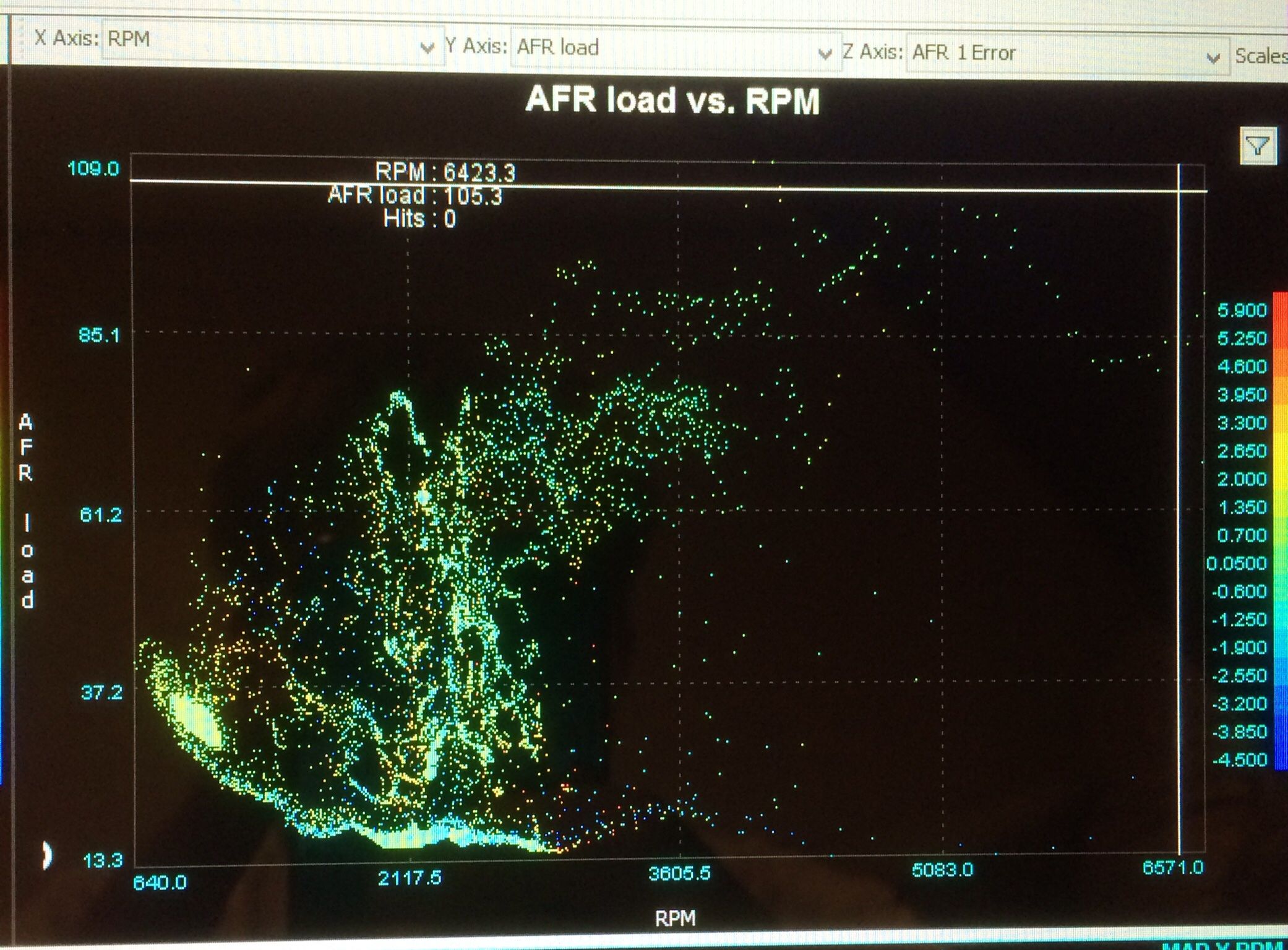
Task: Click the X Axis dropdown arrow
Action: [x=427, y=48]
